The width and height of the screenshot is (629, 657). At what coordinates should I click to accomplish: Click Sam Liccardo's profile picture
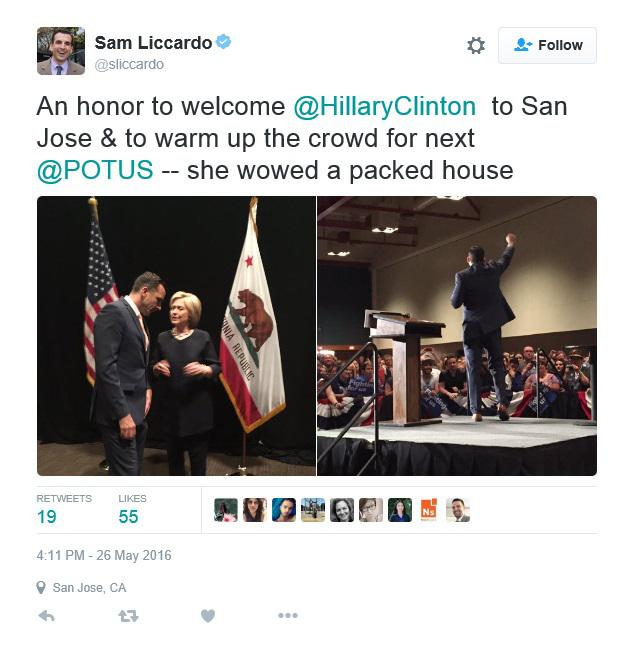click(61, 51)
